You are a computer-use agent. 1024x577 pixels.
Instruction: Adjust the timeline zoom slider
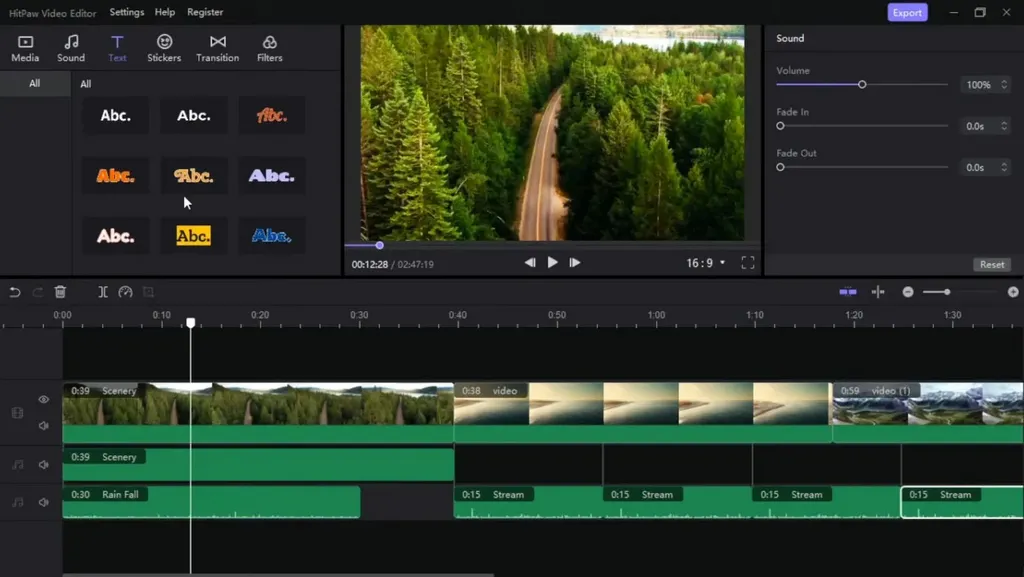coord(947,292)
